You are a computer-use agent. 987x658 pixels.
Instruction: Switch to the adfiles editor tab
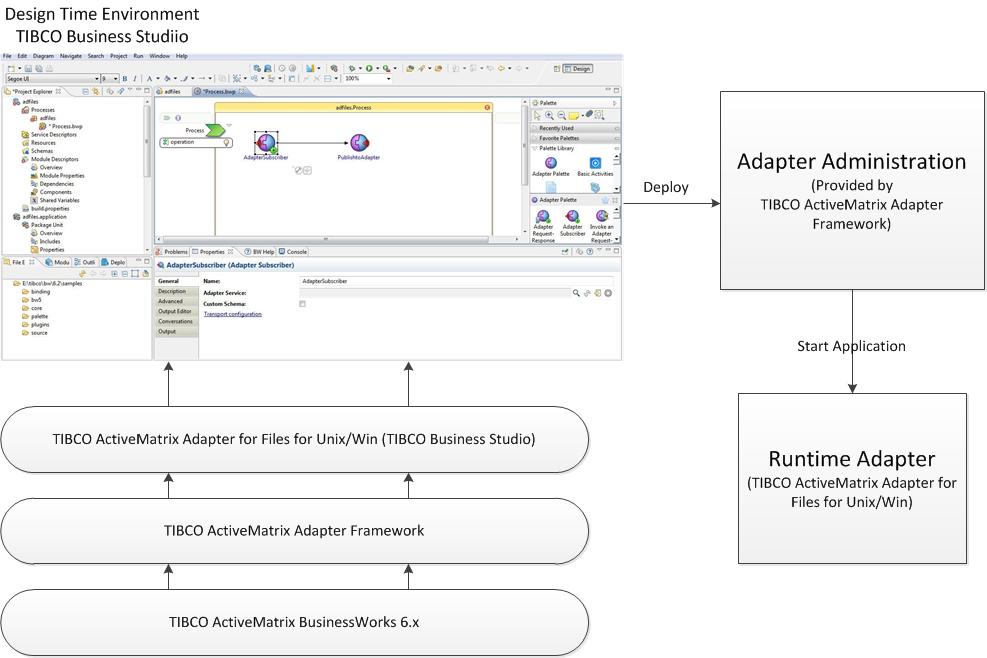(x=169, y=92)
